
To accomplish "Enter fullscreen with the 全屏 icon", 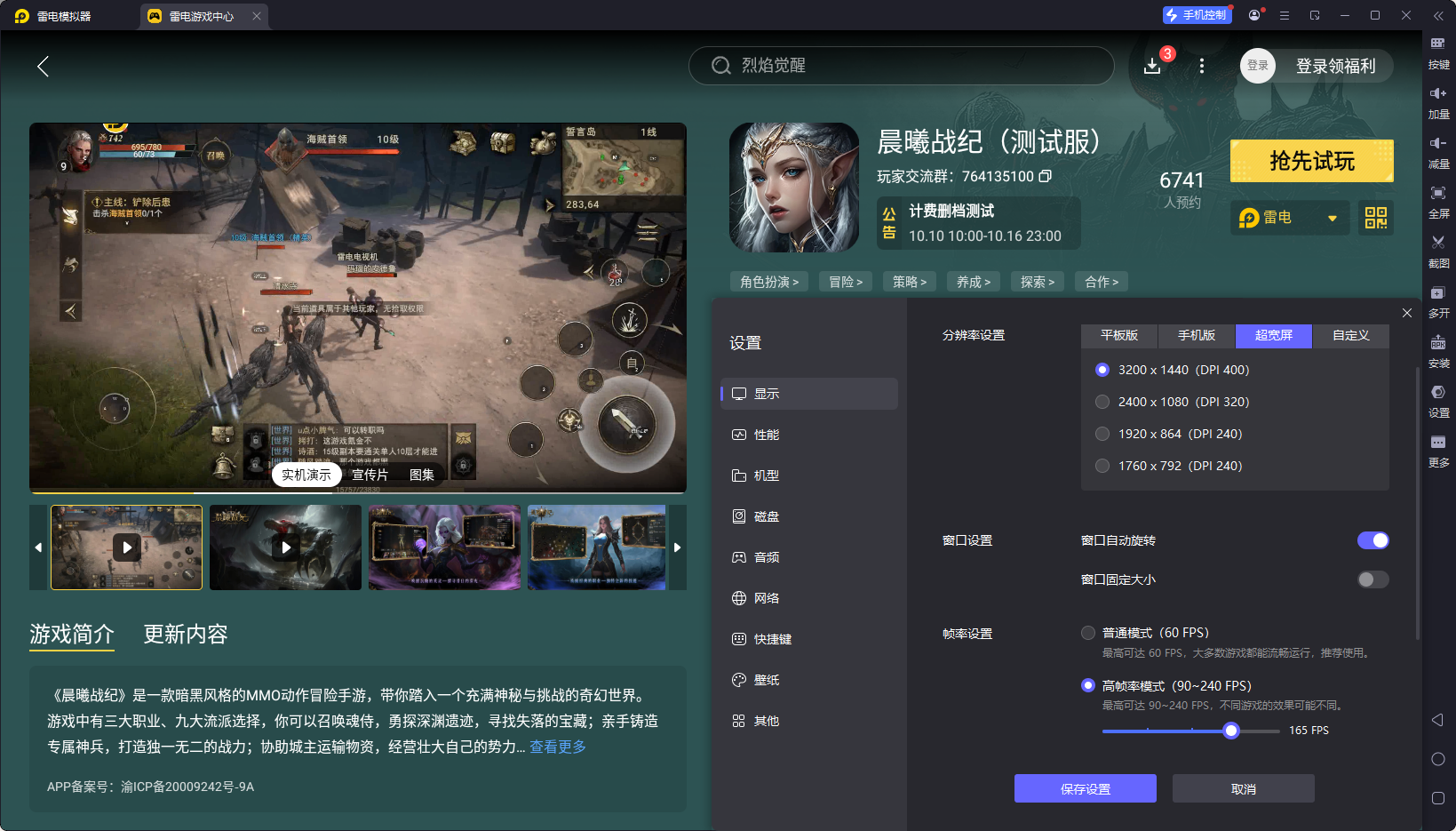I will (1439, 202).
